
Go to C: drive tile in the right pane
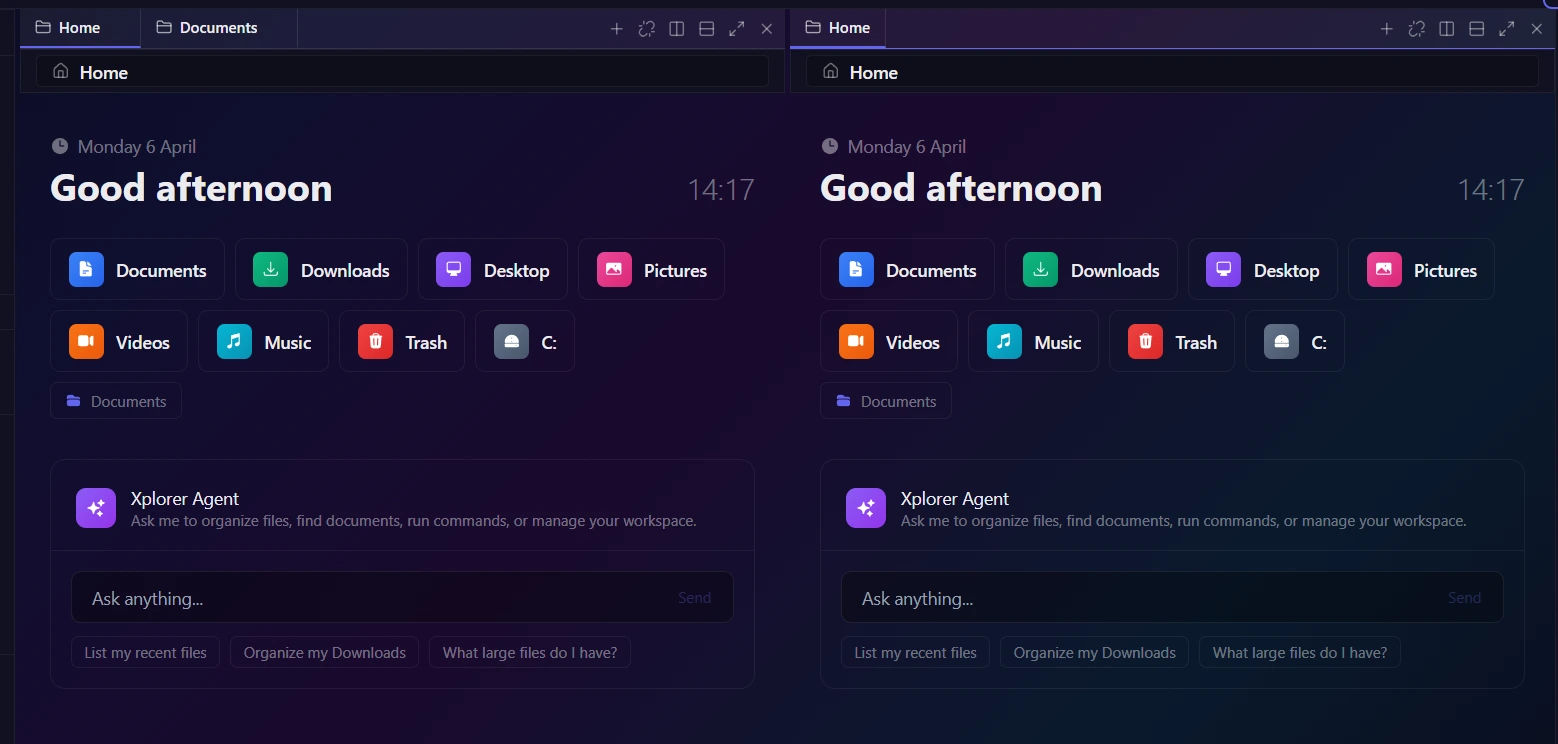tap(1295, 341)
